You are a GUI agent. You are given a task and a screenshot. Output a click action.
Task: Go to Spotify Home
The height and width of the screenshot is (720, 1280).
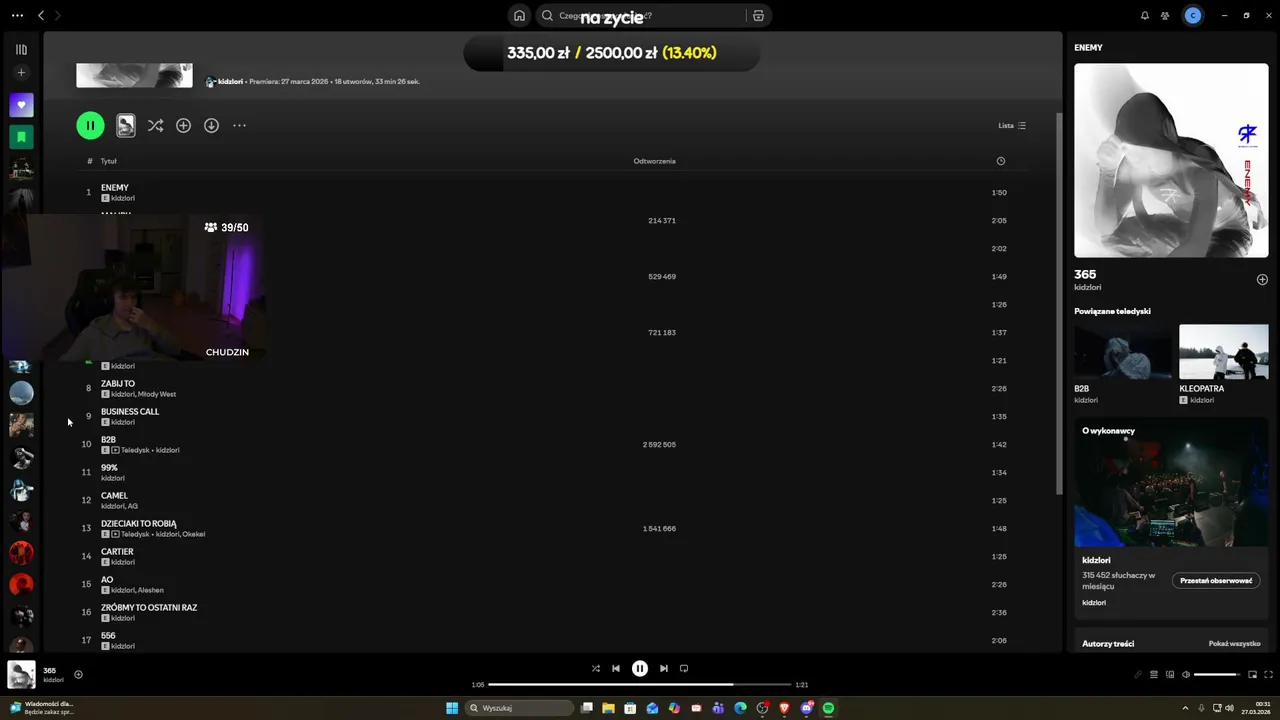pos(519,16)
